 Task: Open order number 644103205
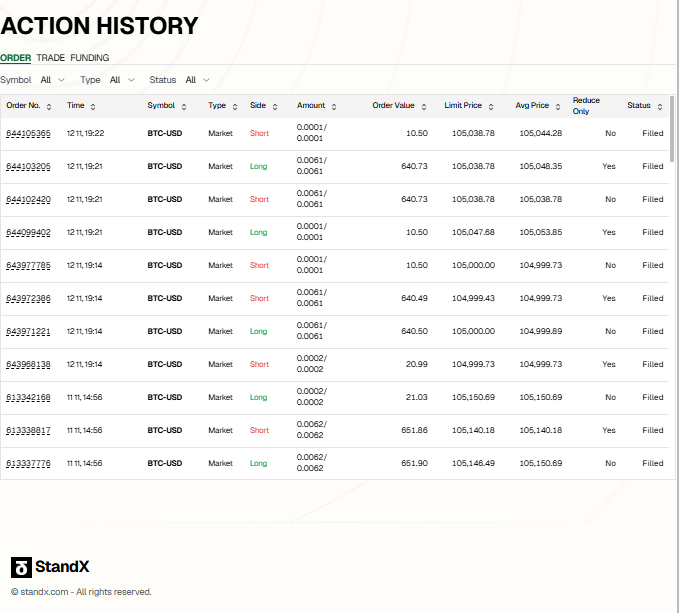click(28, 166)
